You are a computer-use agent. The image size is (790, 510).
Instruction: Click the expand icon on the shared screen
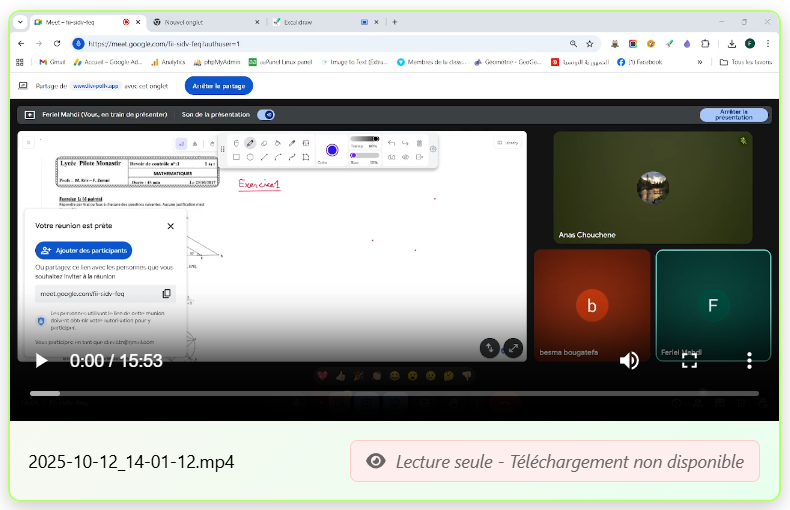(x=513, y=348)
